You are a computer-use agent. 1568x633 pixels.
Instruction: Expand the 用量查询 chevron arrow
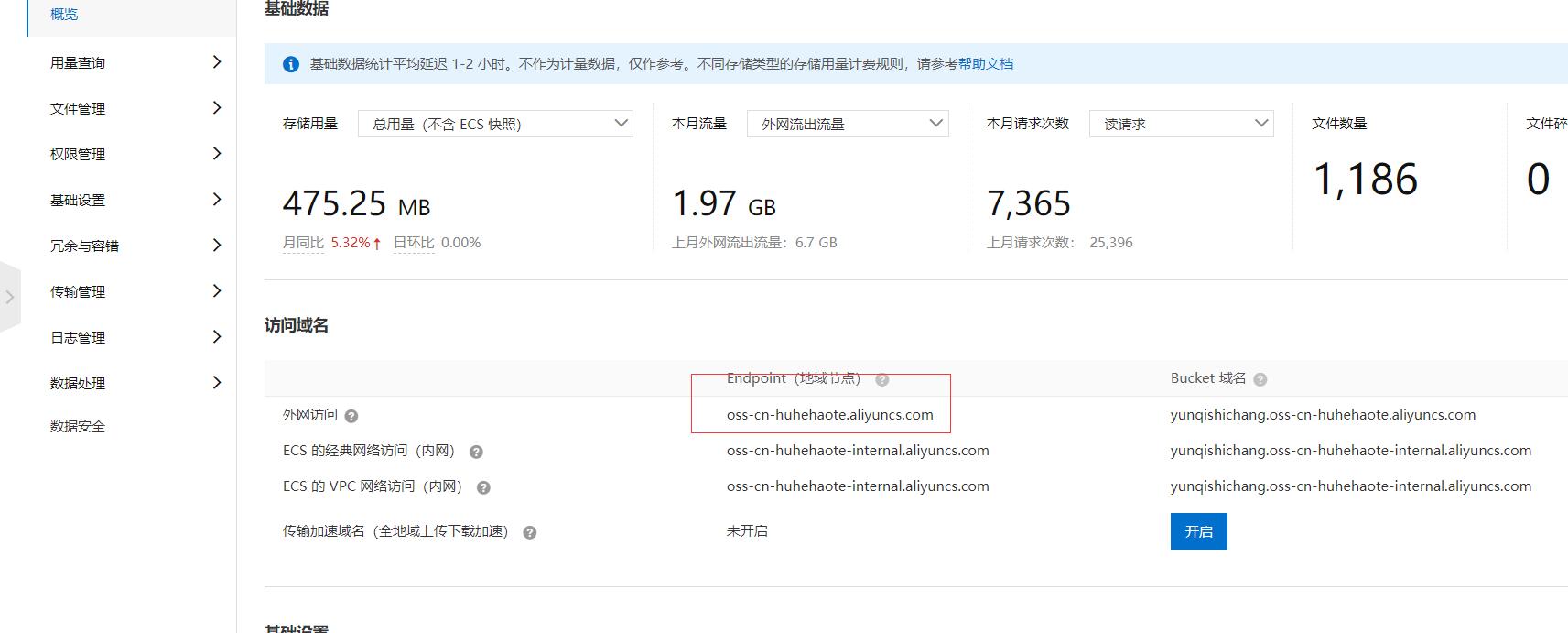click(217, 61)
